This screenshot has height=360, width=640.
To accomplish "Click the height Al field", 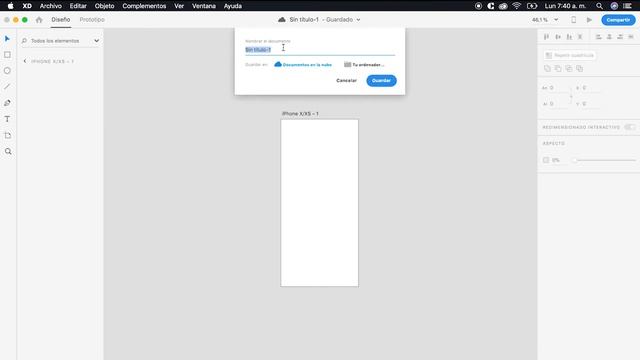I will pos(558,104).
